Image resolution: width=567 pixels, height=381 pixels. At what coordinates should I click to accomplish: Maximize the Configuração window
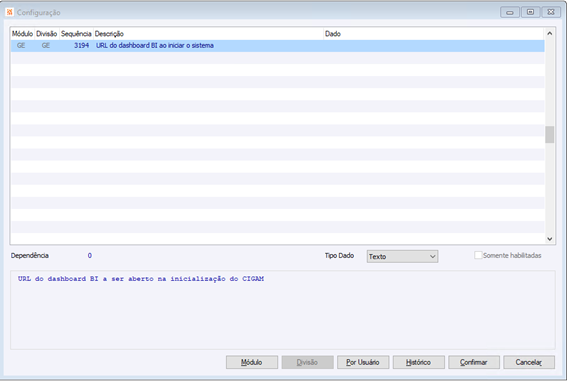tap(530, 12)
